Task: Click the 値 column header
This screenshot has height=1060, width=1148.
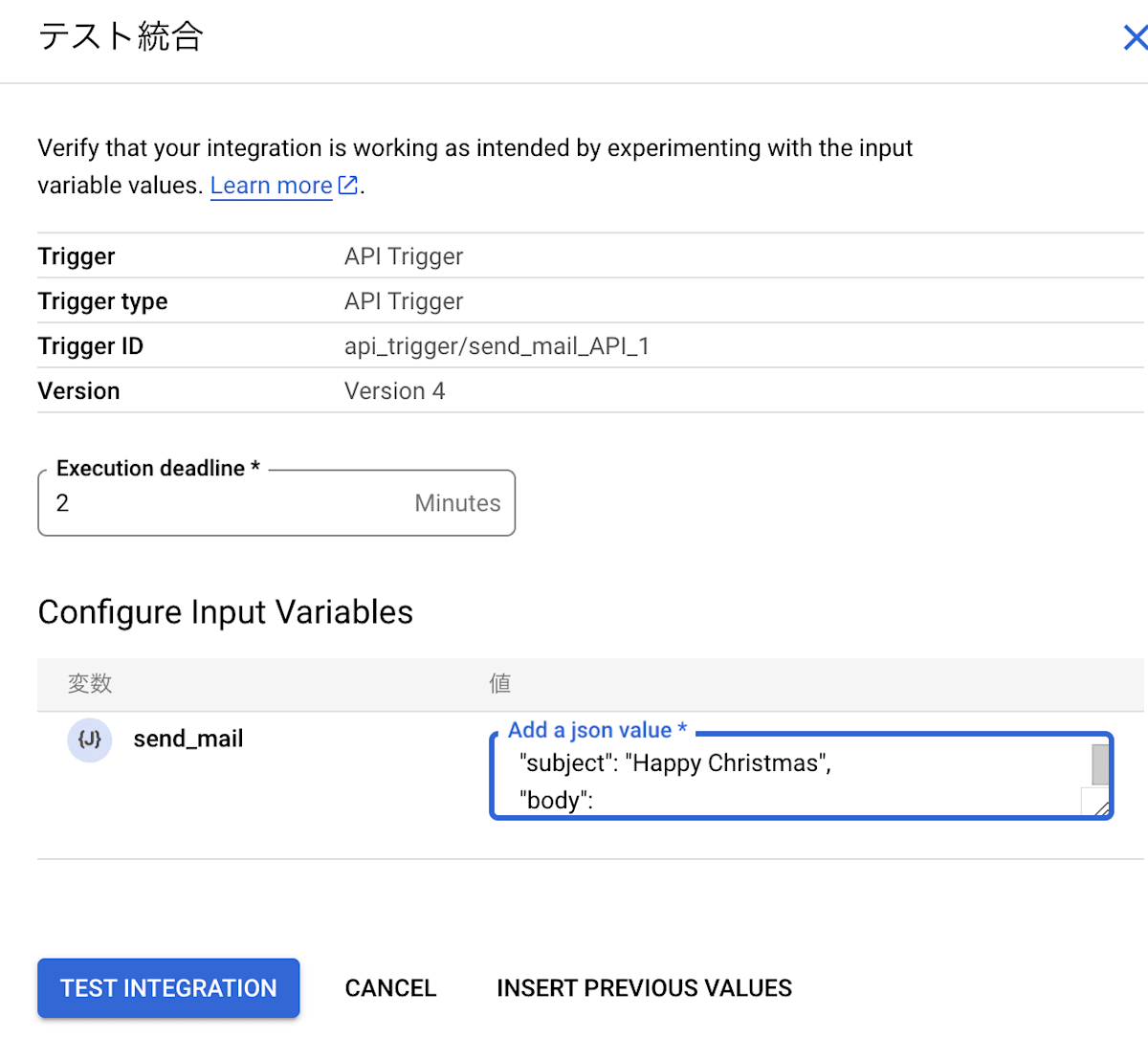Action: (499, 683)
